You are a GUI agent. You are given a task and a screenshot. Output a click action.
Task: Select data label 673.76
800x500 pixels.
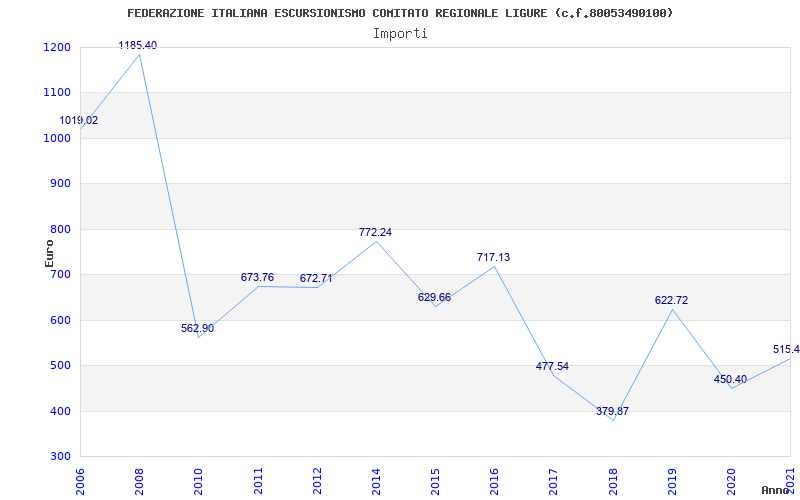[258, 278]
